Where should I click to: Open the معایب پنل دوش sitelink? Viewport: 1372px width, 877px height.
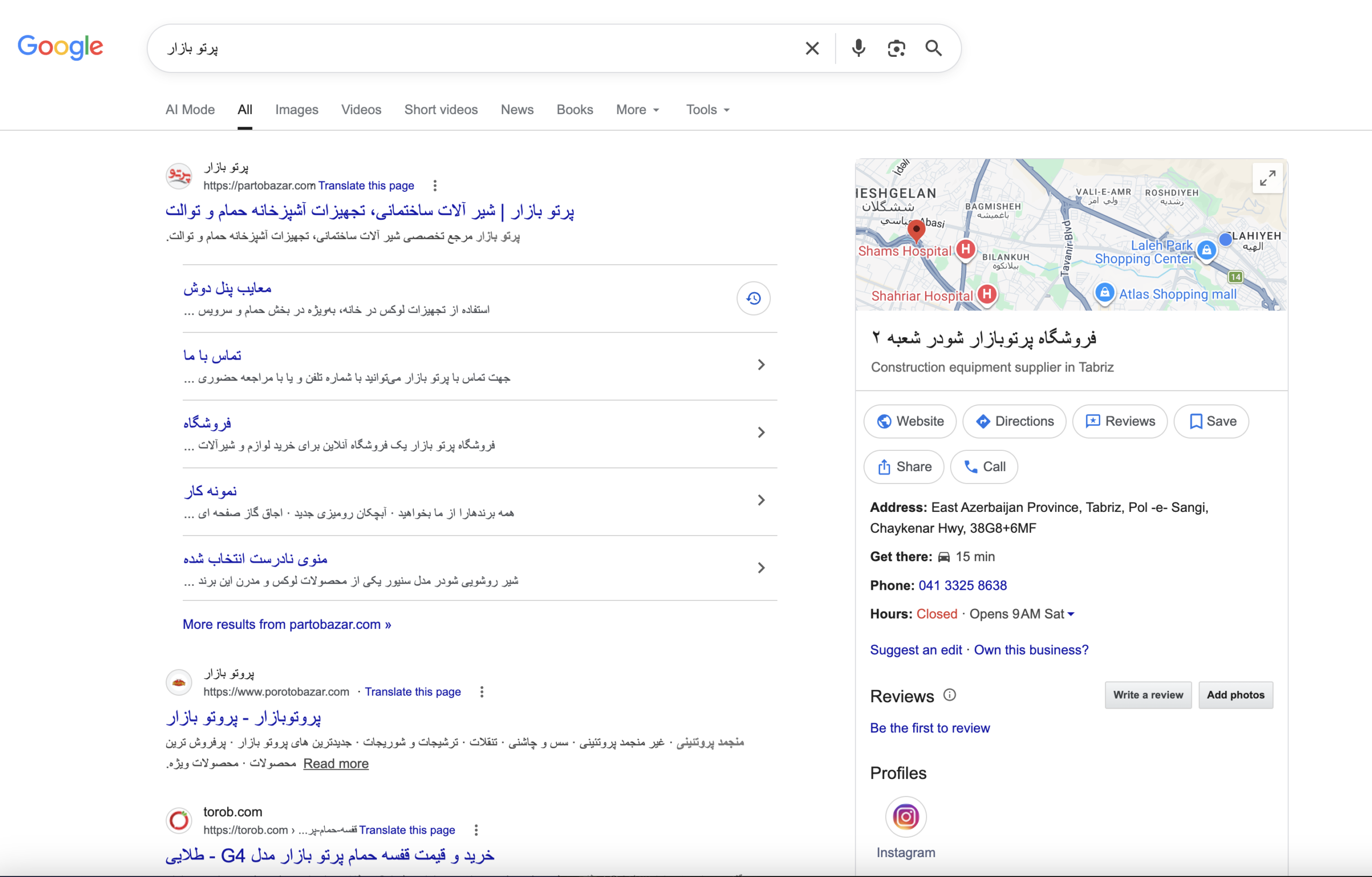(227, 288)
